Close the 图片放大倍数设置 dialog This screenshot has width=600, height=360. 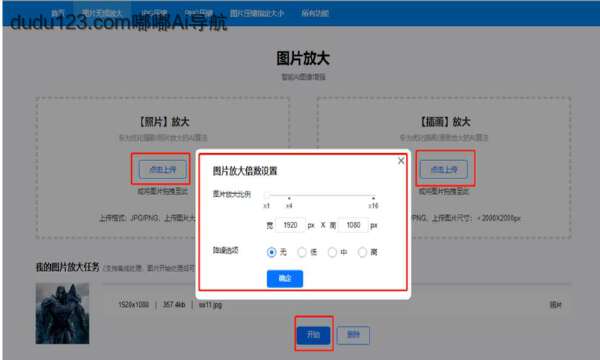(x=401, y=161)
